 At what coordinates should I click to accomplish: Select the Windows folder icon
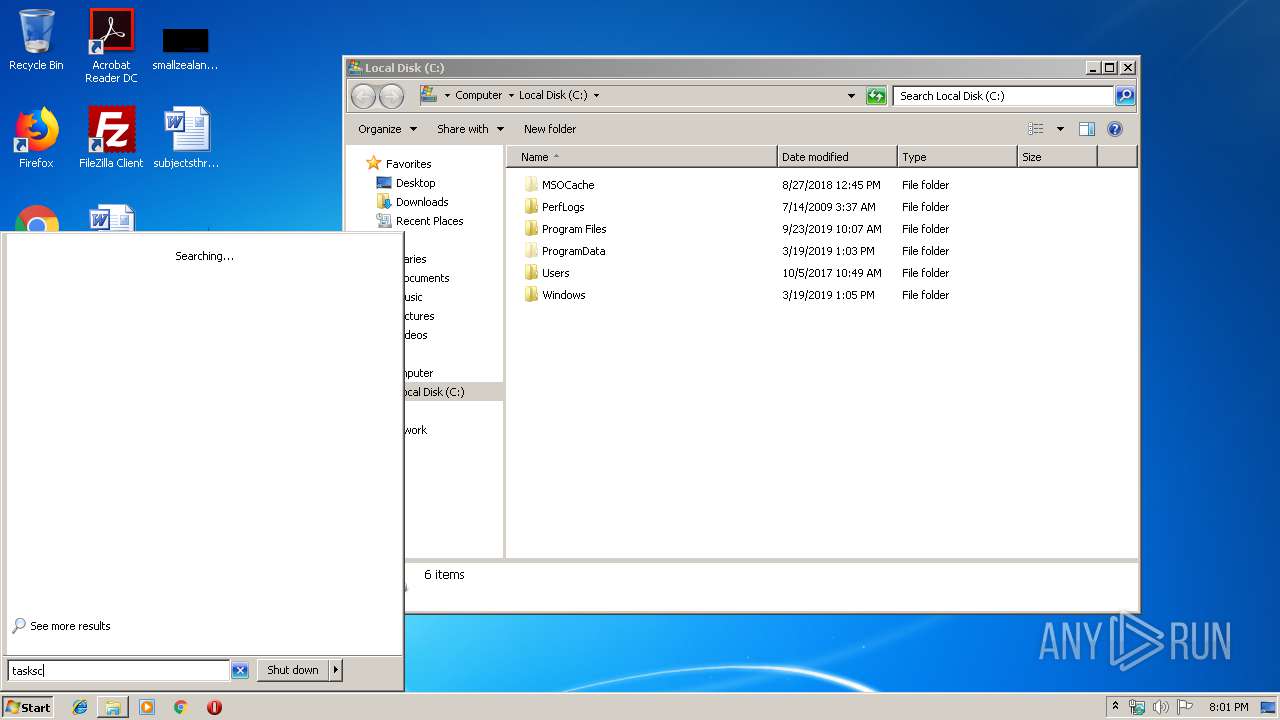pyautogui.click(x=531, y=295)
